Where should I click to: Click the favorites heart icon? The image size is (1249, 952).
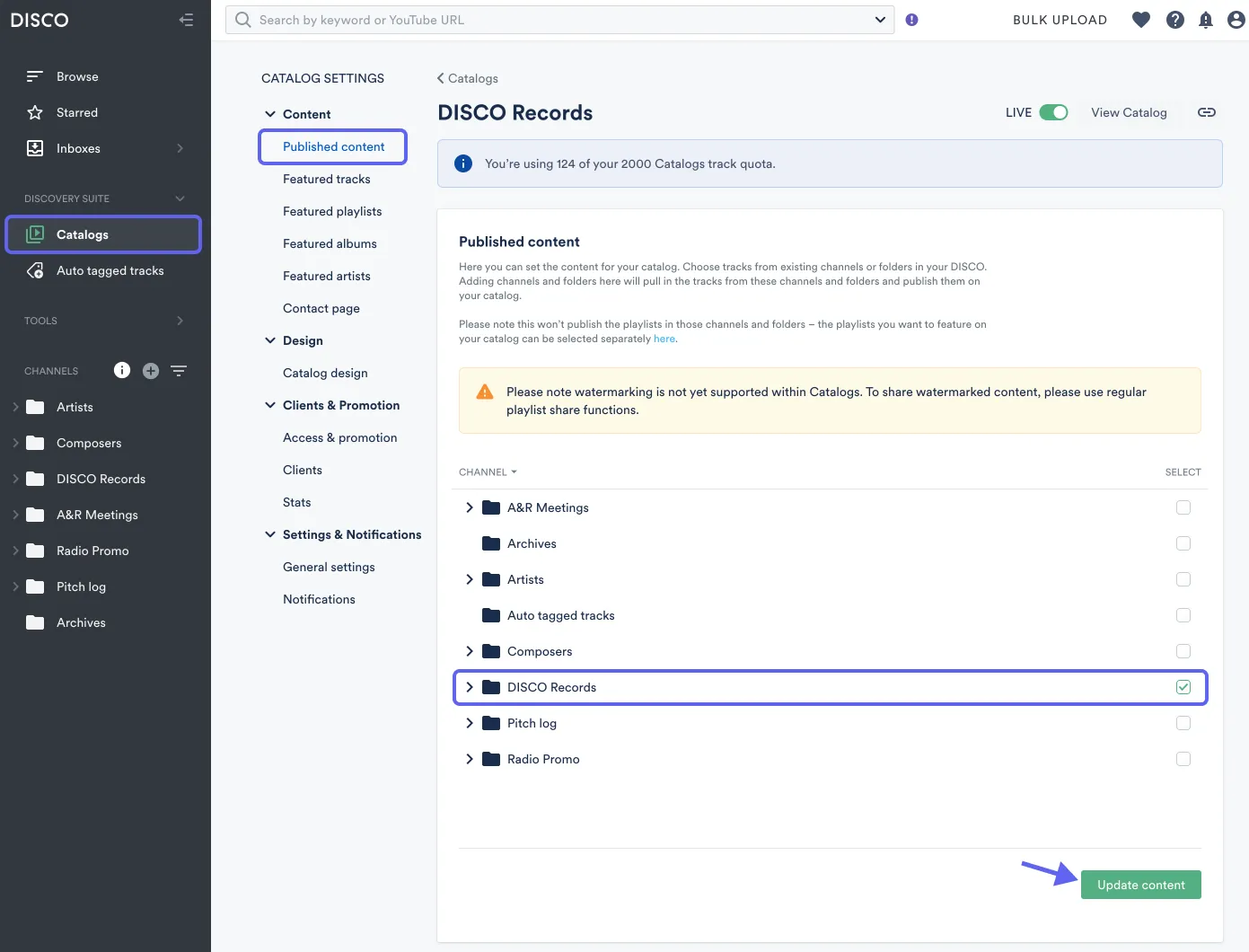tap(1141, 20)
